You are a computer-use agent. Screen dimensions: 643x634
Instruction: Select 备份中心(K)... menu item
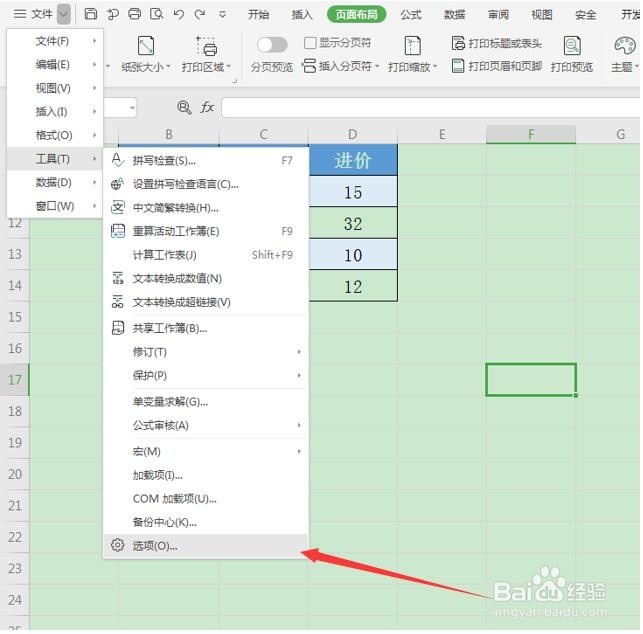tap(206, 522)
